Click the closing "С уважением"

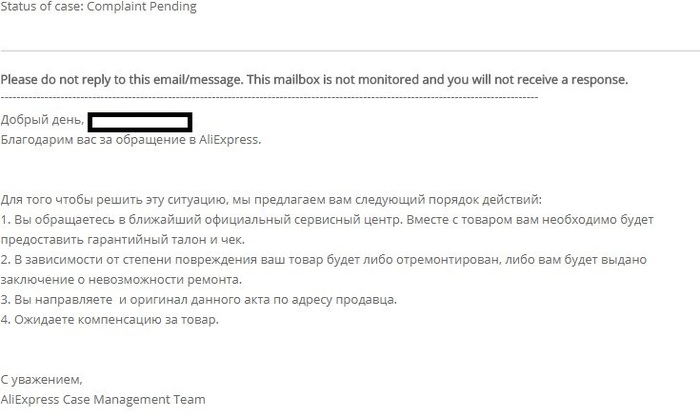point(41,380)
